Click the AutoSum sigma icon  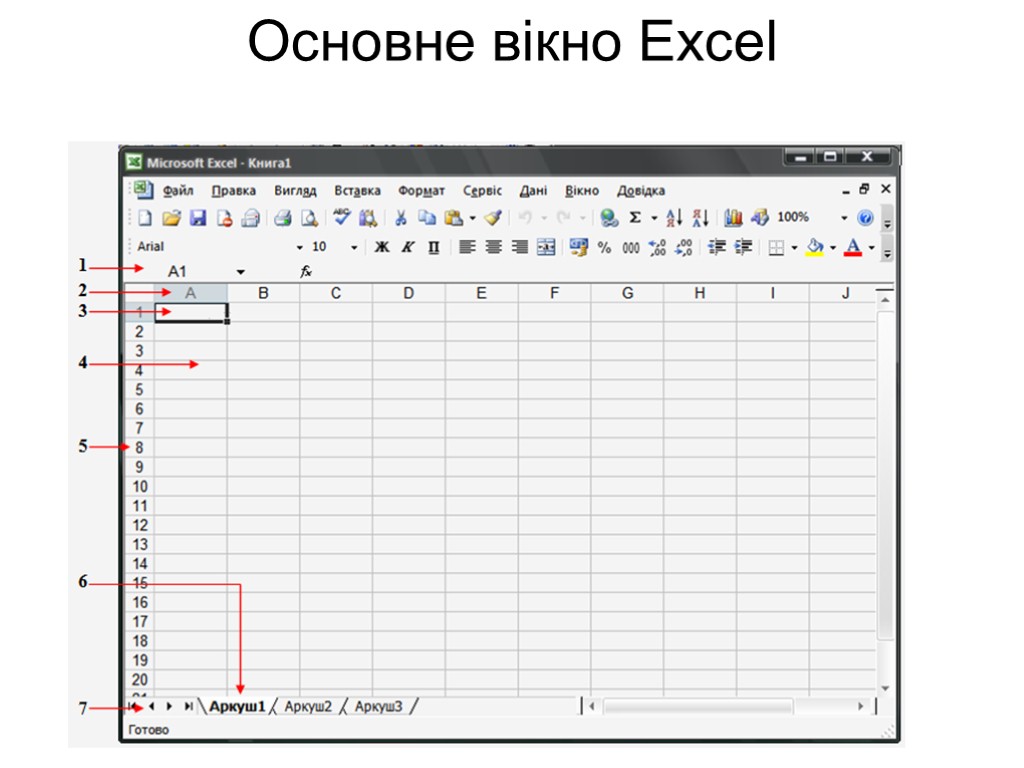(635, 217)
